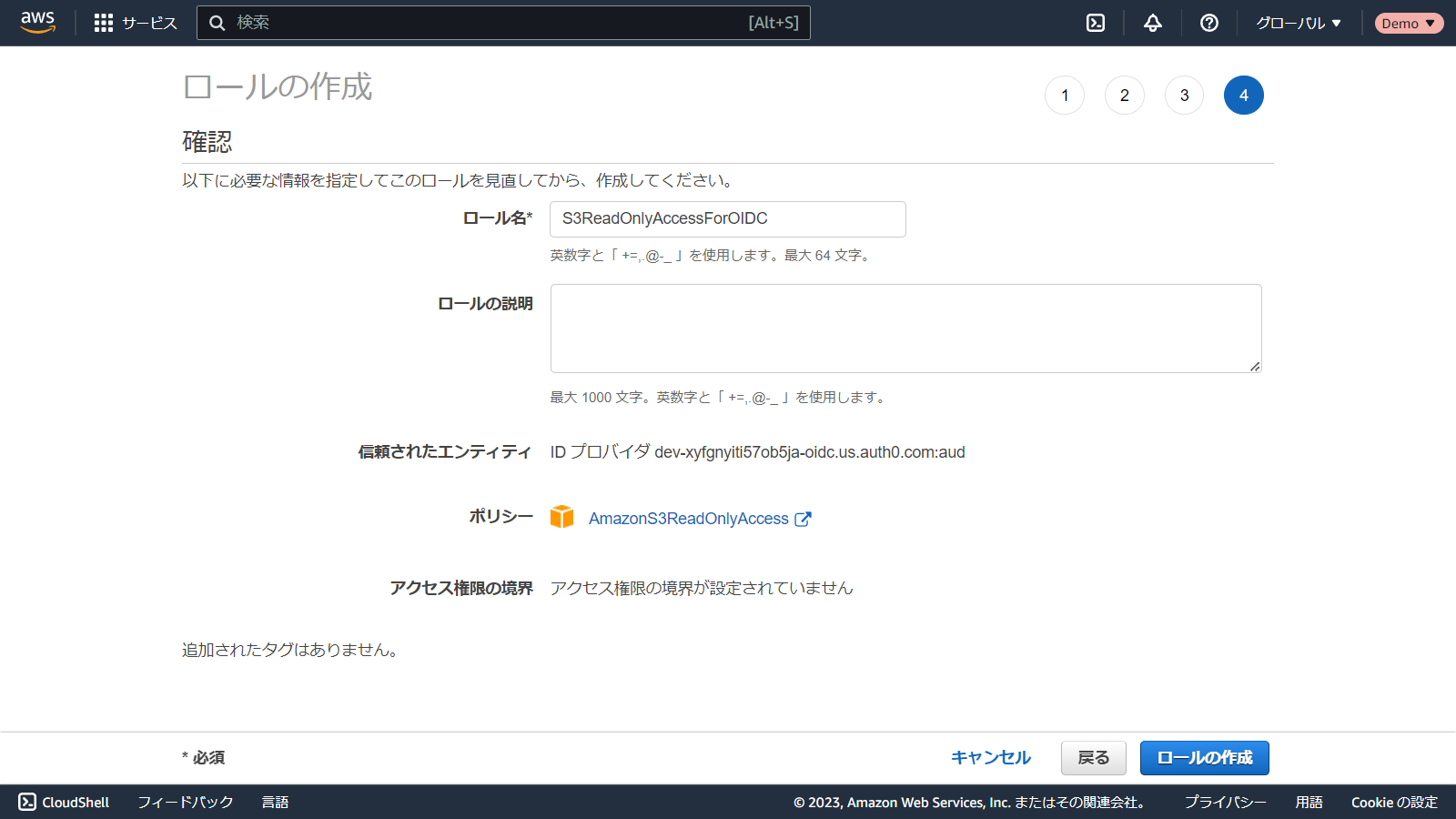Open CloudShell in the footer bar
The width and height of the screenshot is (1456, 819).
tap(64, 802)
